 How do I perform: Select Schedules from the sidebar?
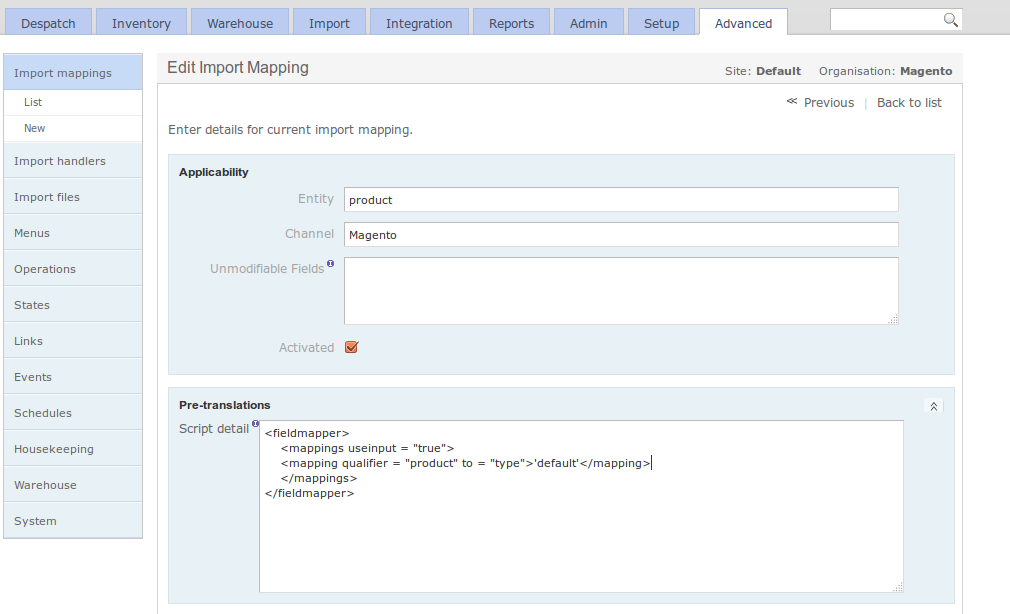tap(43, 412)
